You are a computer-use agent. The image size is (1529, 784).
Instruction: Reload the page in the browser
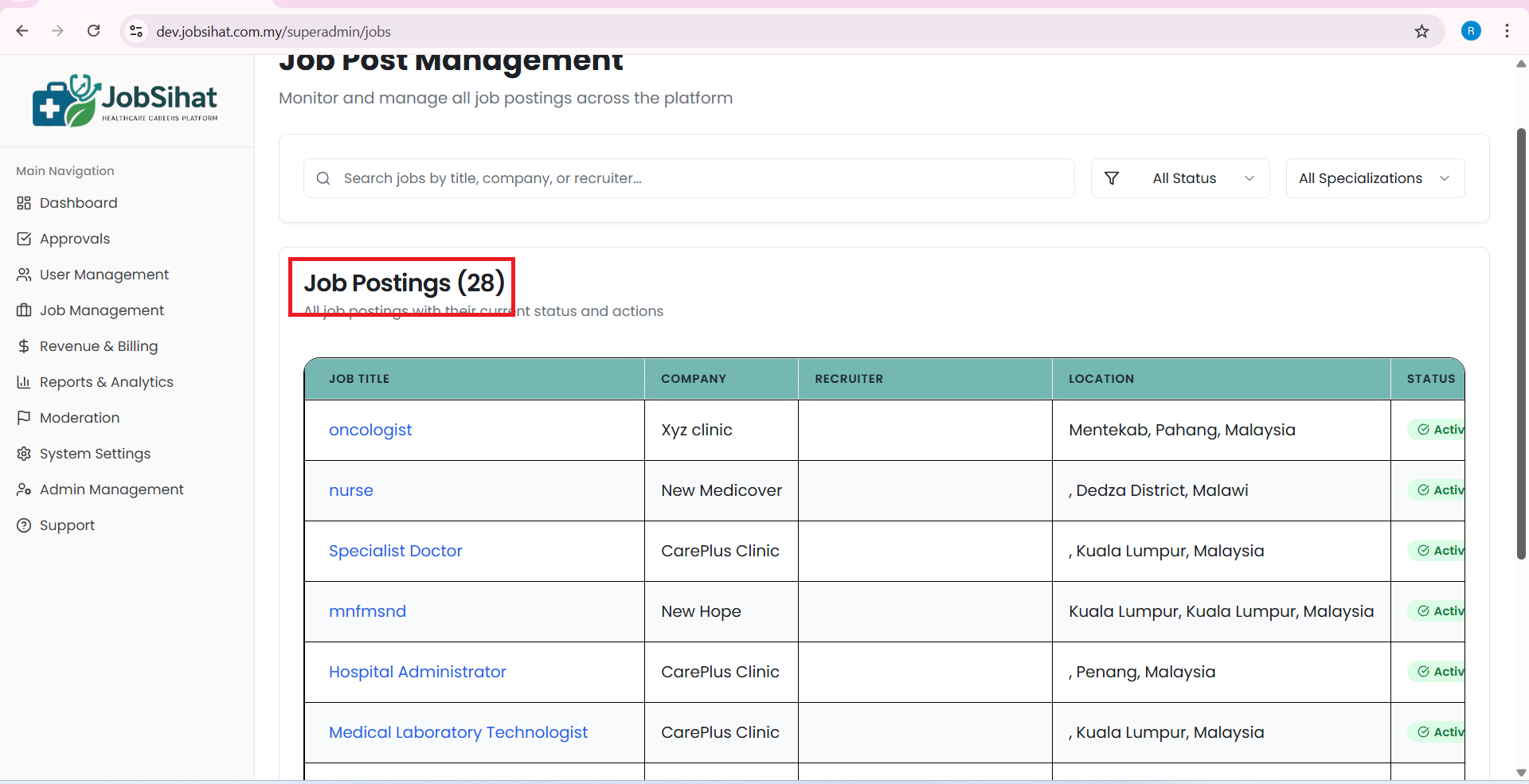click(x=93, y=31)
